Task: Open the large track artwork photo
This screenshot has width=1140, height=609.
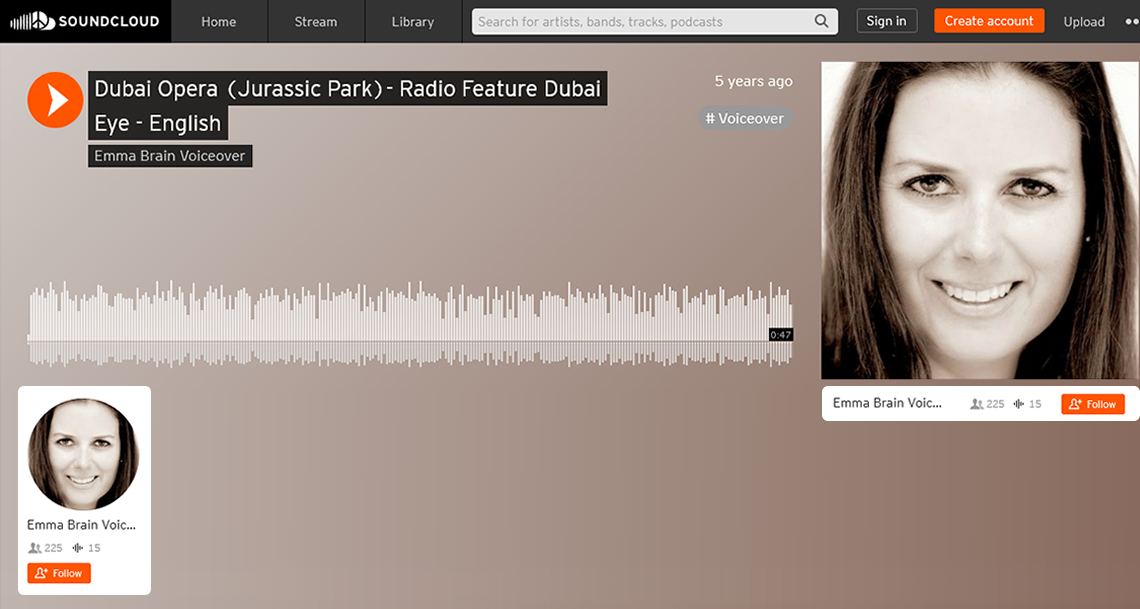Action: 980,220
